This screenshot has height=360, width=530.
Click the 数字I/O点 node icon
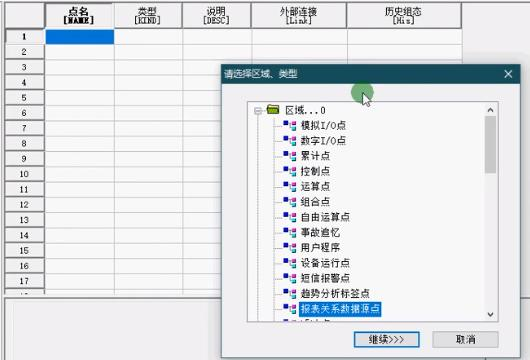[290, 141]
